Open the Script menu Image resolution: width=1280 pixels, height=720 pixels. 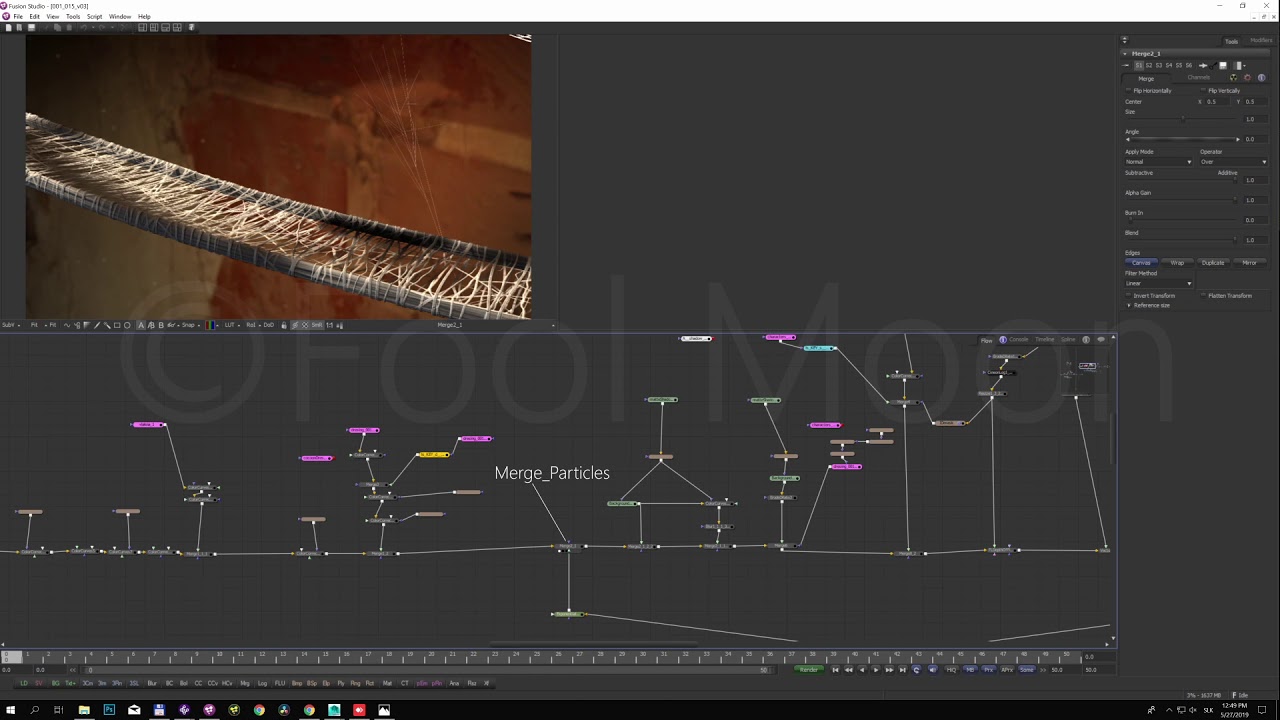pyautogui.click(x=94, y=17)
